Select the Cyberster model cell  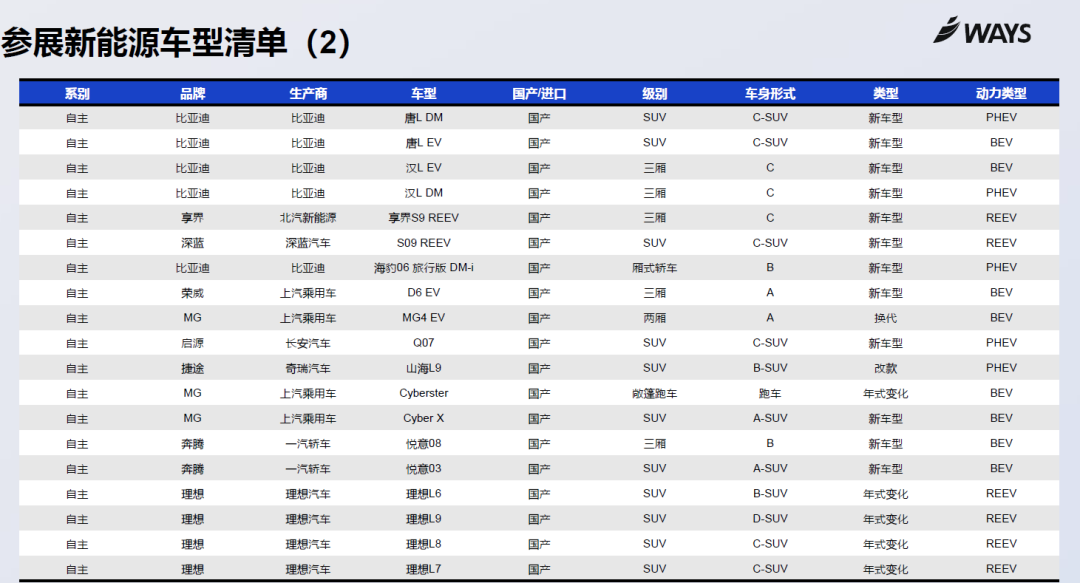424,393
